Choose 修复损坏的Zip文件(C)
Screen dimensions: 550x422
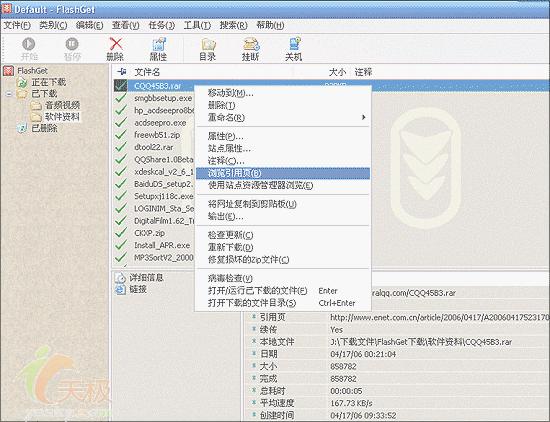coord(283,260)
